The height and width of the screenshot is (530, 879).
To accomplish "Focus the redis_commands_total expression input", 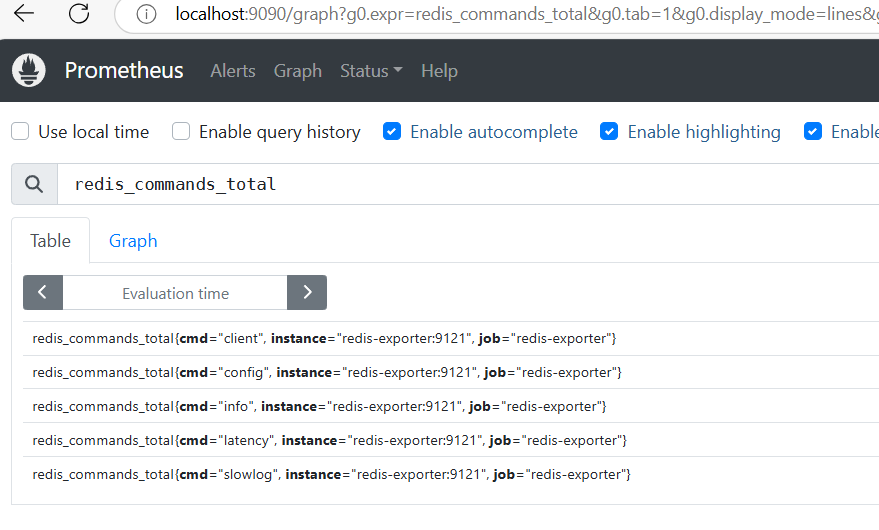I will [468, 184].
